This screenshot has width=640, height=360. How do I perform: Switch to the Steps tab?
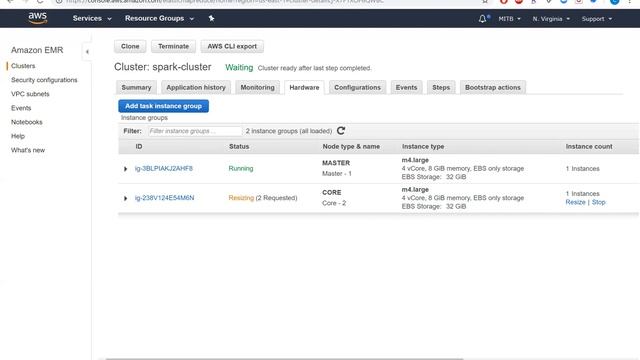point(441,87)
